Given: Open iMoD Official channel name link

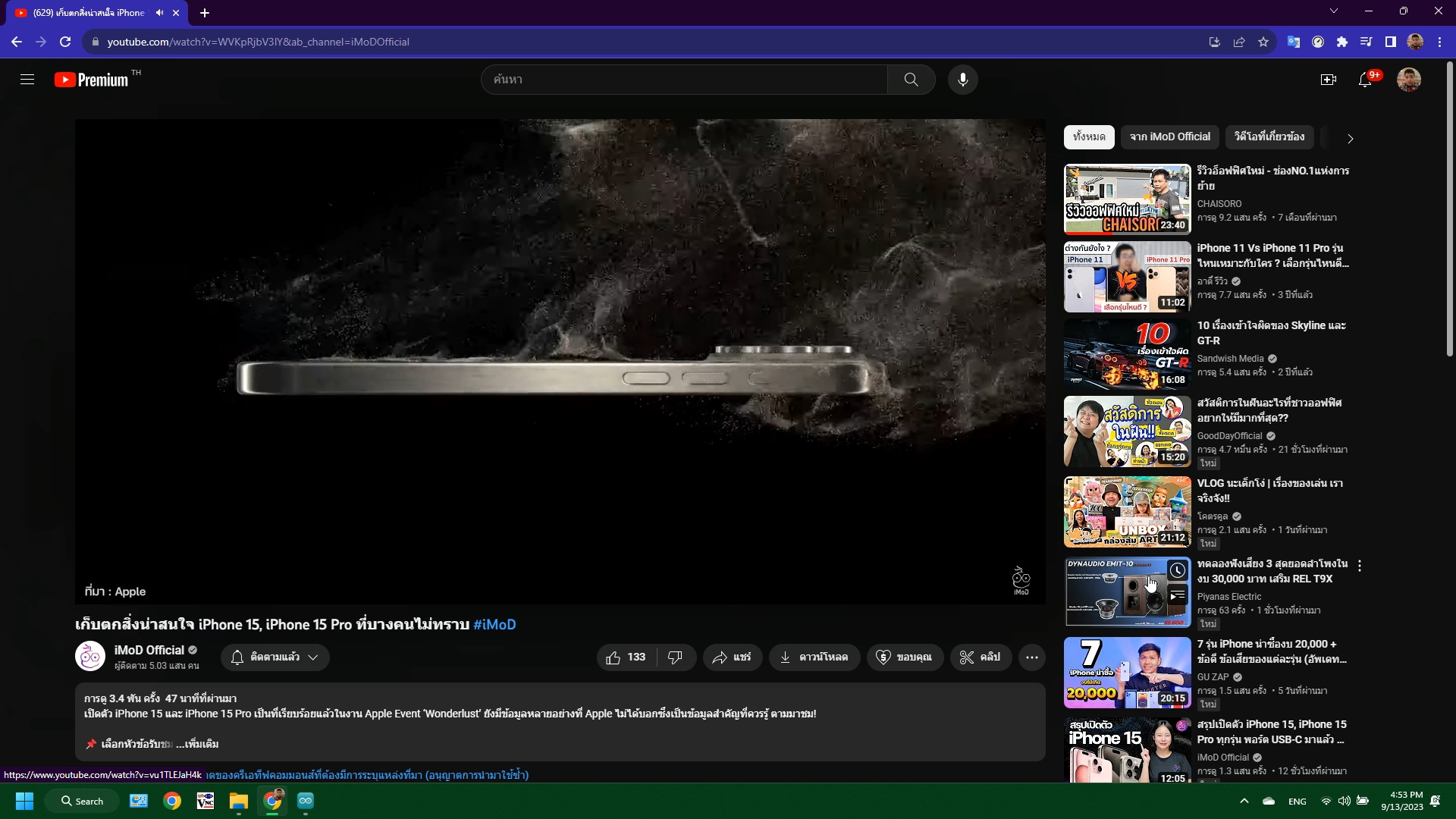Looking at the screenshot, I should tap(149, 650).
